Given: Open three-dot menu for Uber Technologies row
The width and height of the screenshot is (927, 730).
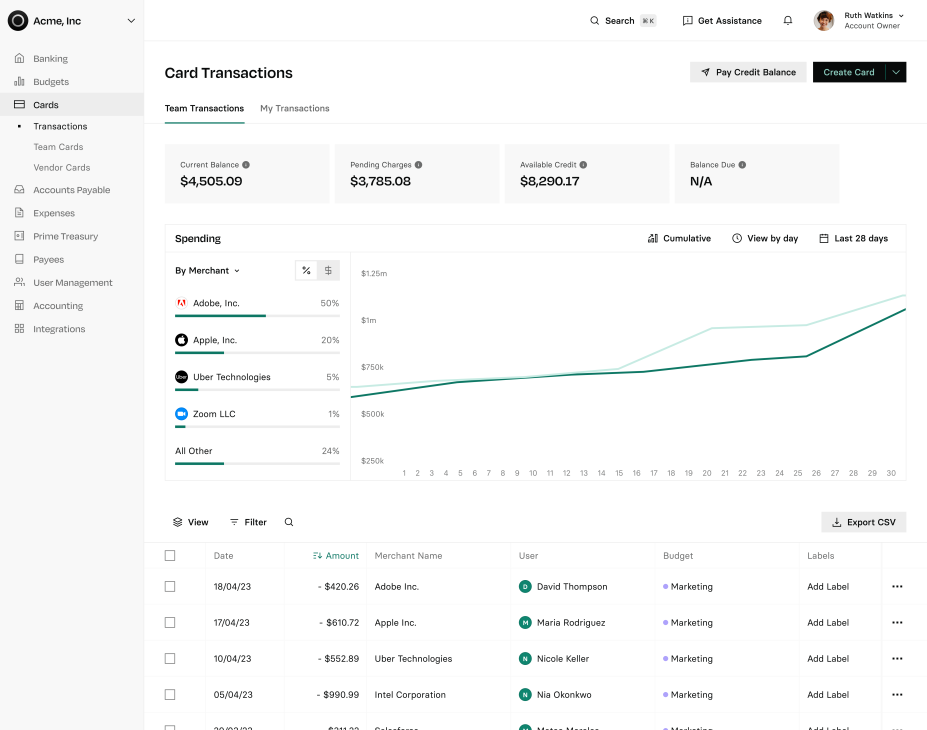Looking at the screenshot, I should (x=896, y=659).
